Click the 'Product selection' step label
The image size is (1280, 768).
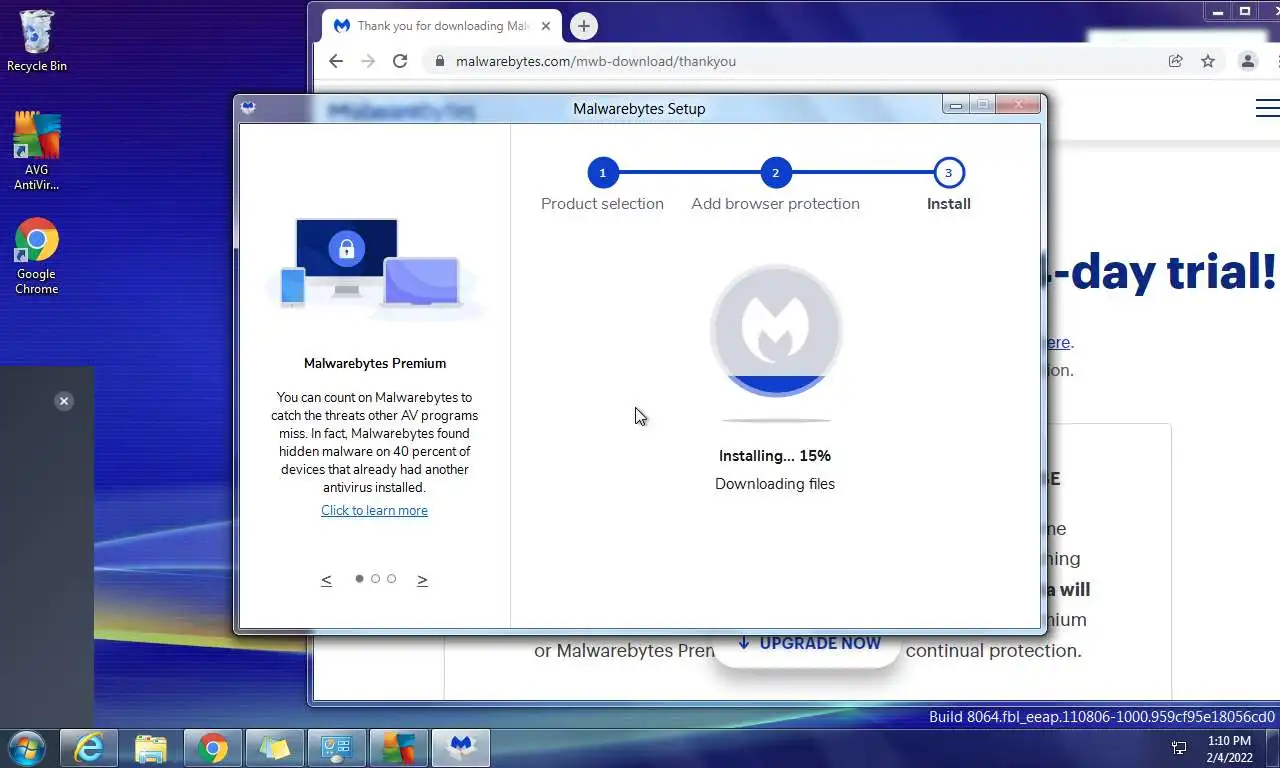pyautogui.click(x=602, y=204)
